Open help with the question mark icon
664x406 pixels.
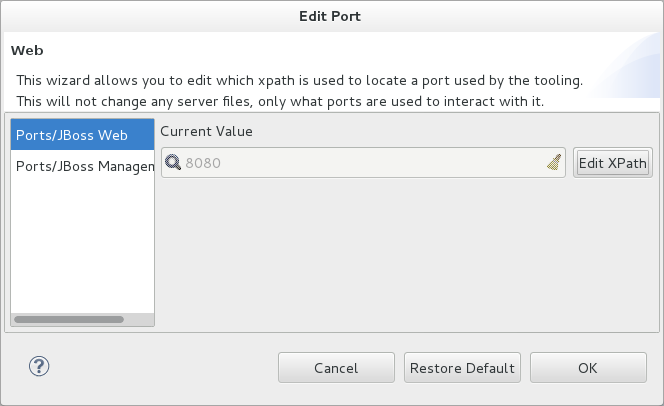40,367
